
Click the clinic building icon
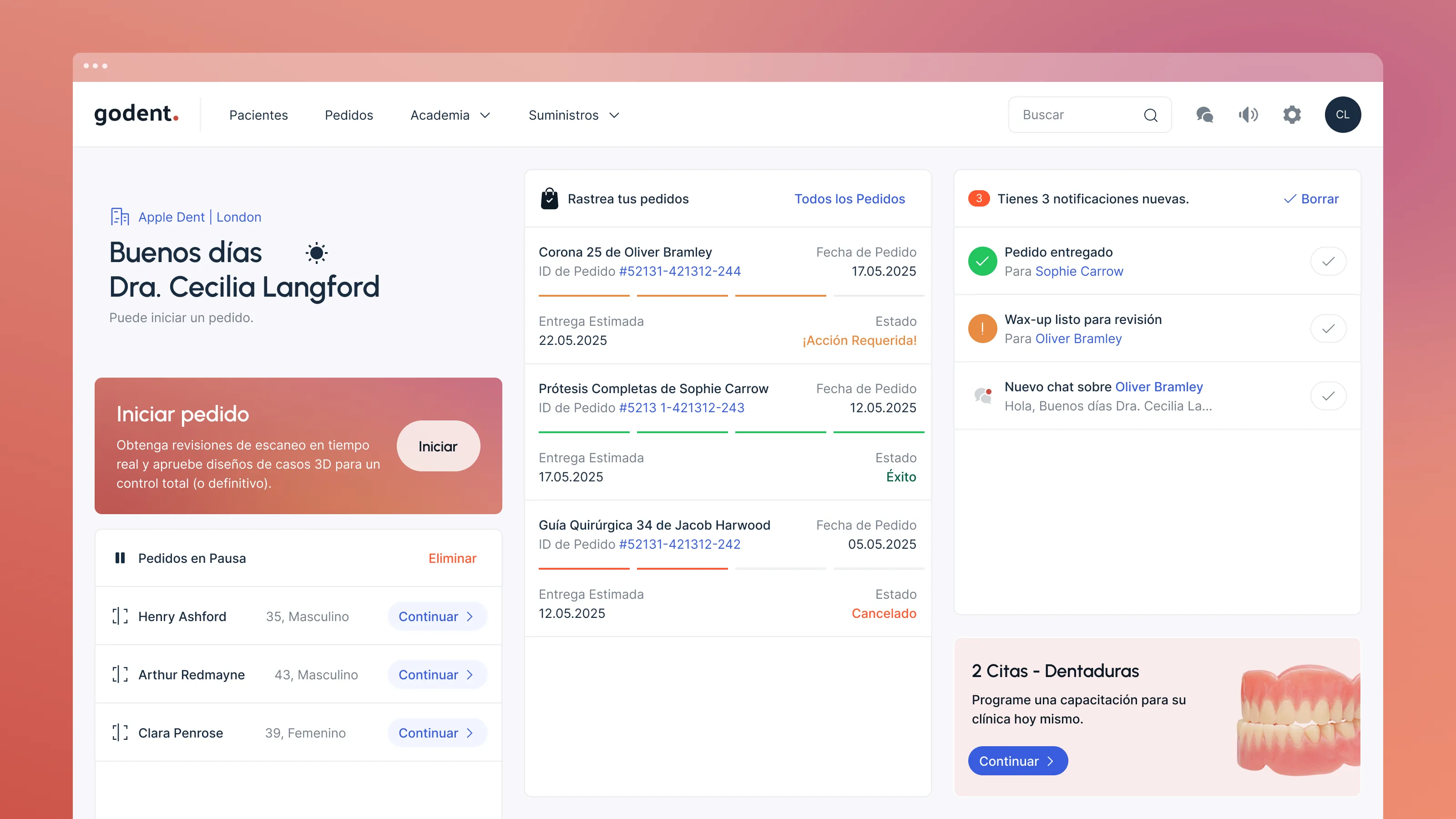[x=119, y=217]
